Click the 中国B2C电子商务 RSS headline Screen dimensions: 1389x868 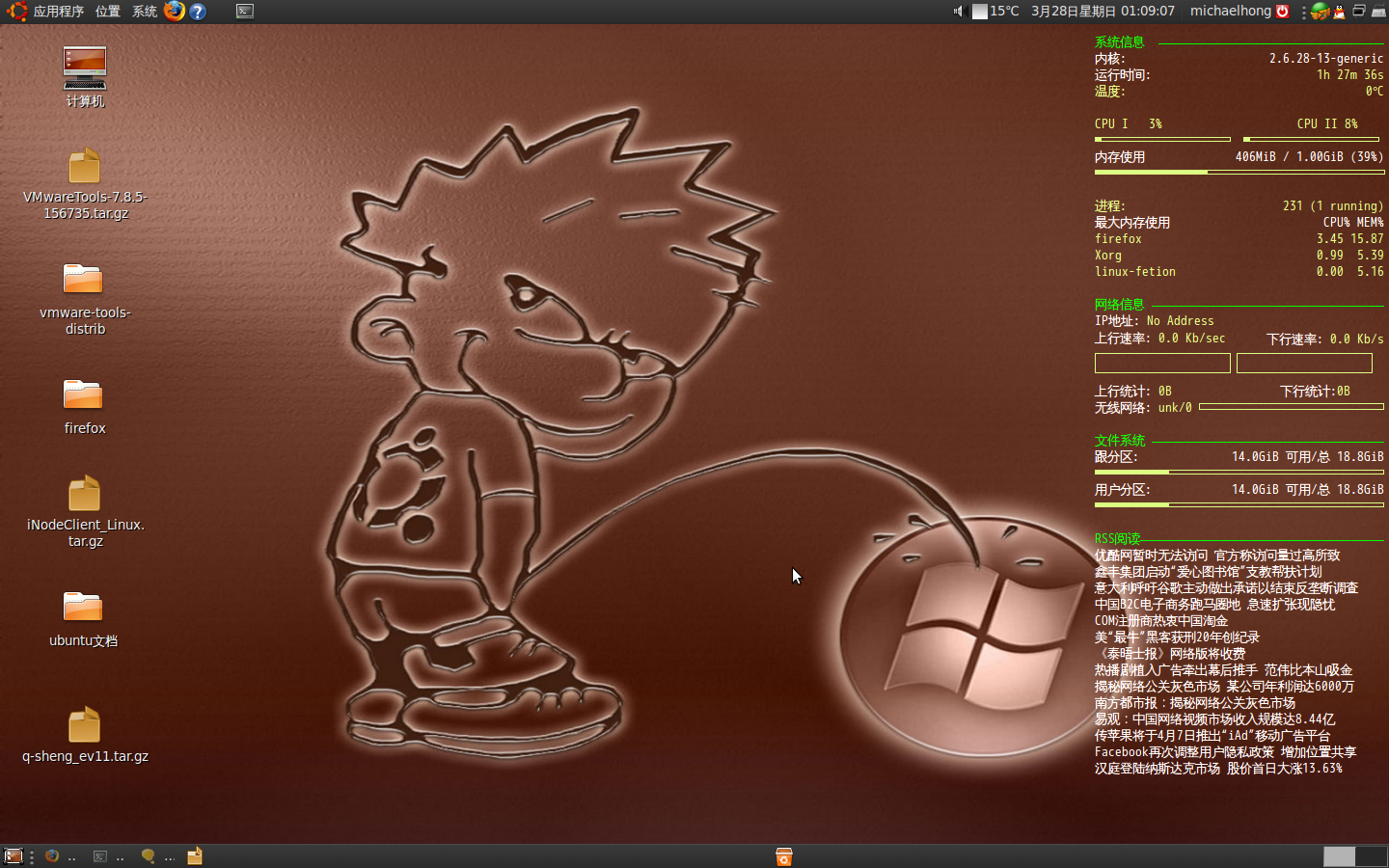pos(1214,605)
